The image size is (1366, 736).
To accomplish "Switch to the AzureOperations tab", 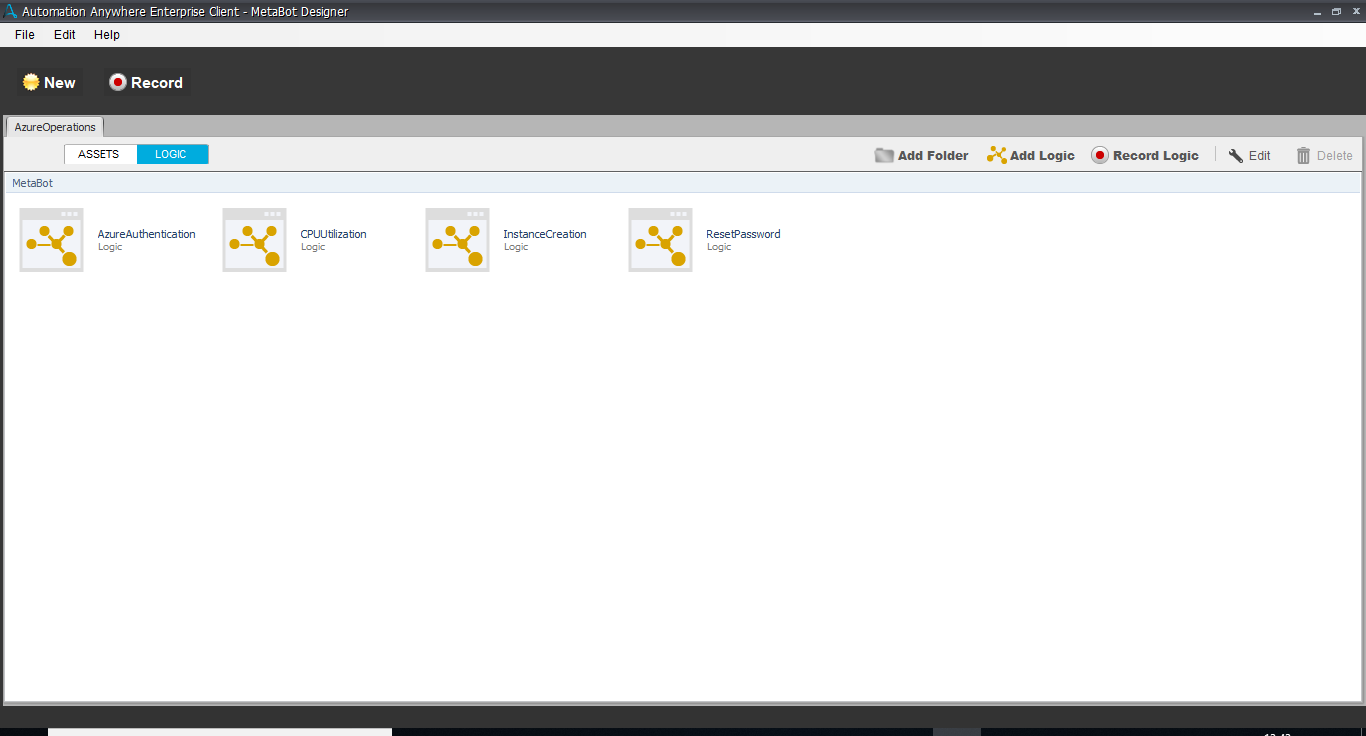I will [55, 127].
